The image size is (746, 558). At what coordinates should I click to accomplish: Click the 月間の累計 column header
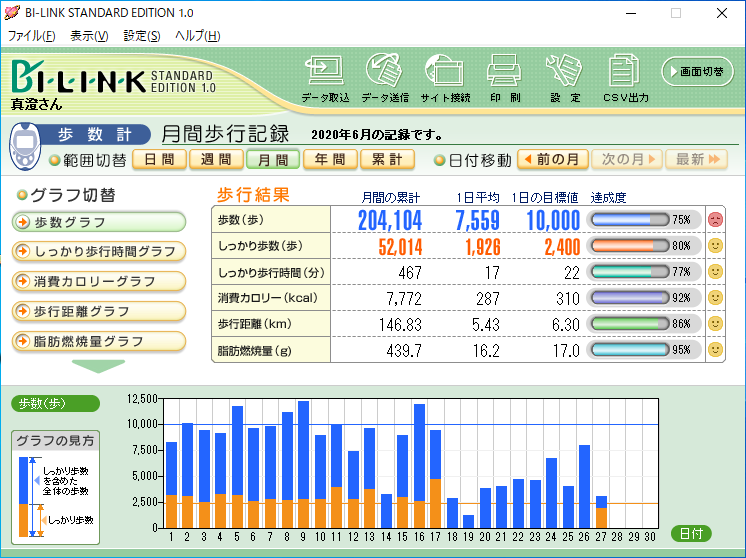pos(391,197)
